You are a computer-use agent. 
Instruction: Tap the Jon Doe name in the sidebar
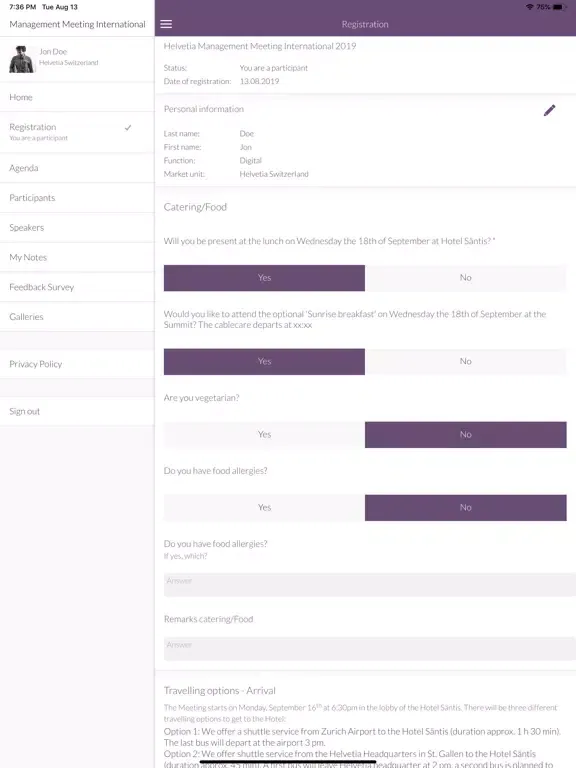tap(53, 51)
